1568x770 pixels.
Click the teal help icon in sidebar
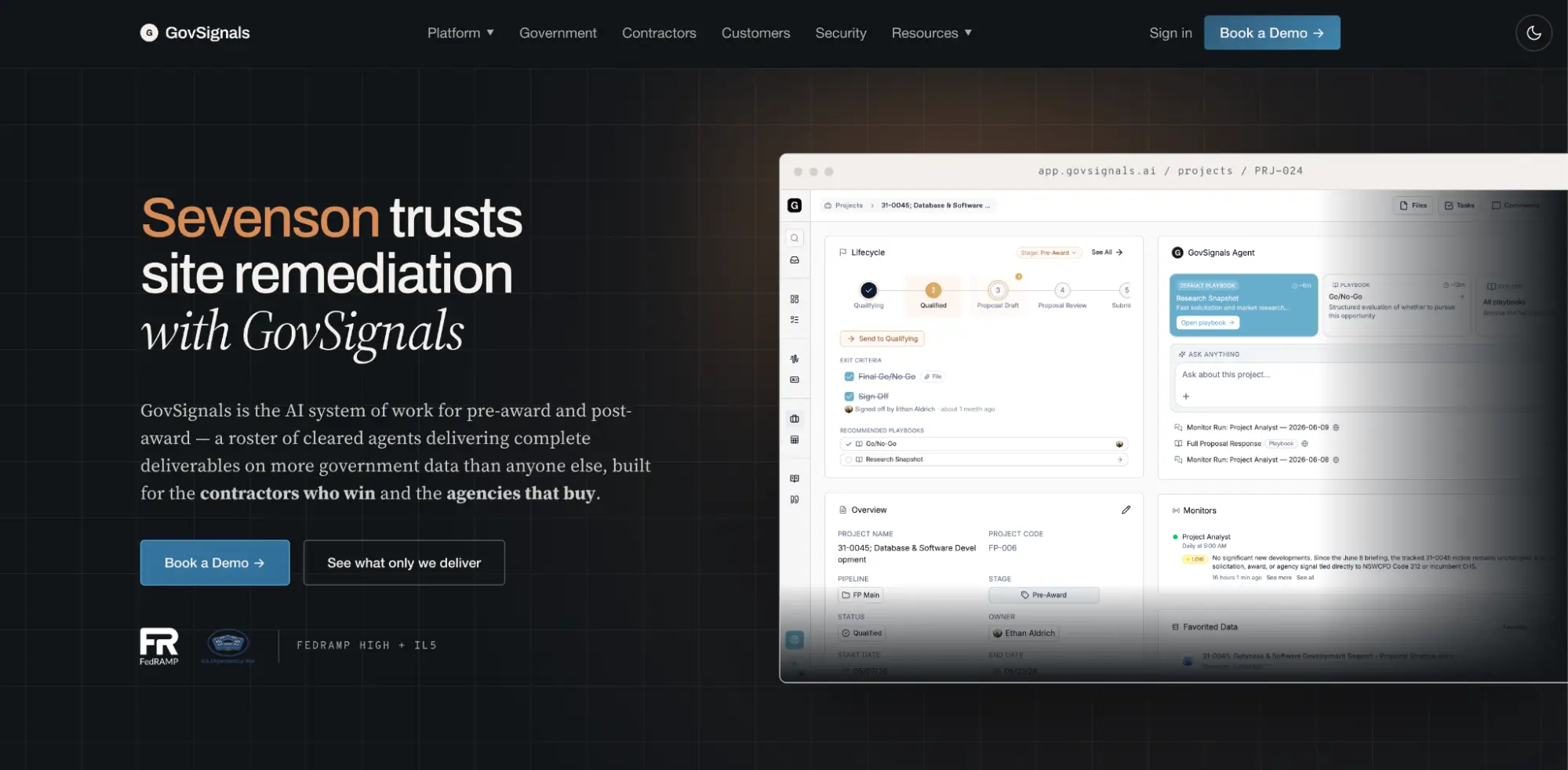pos(795,640)
